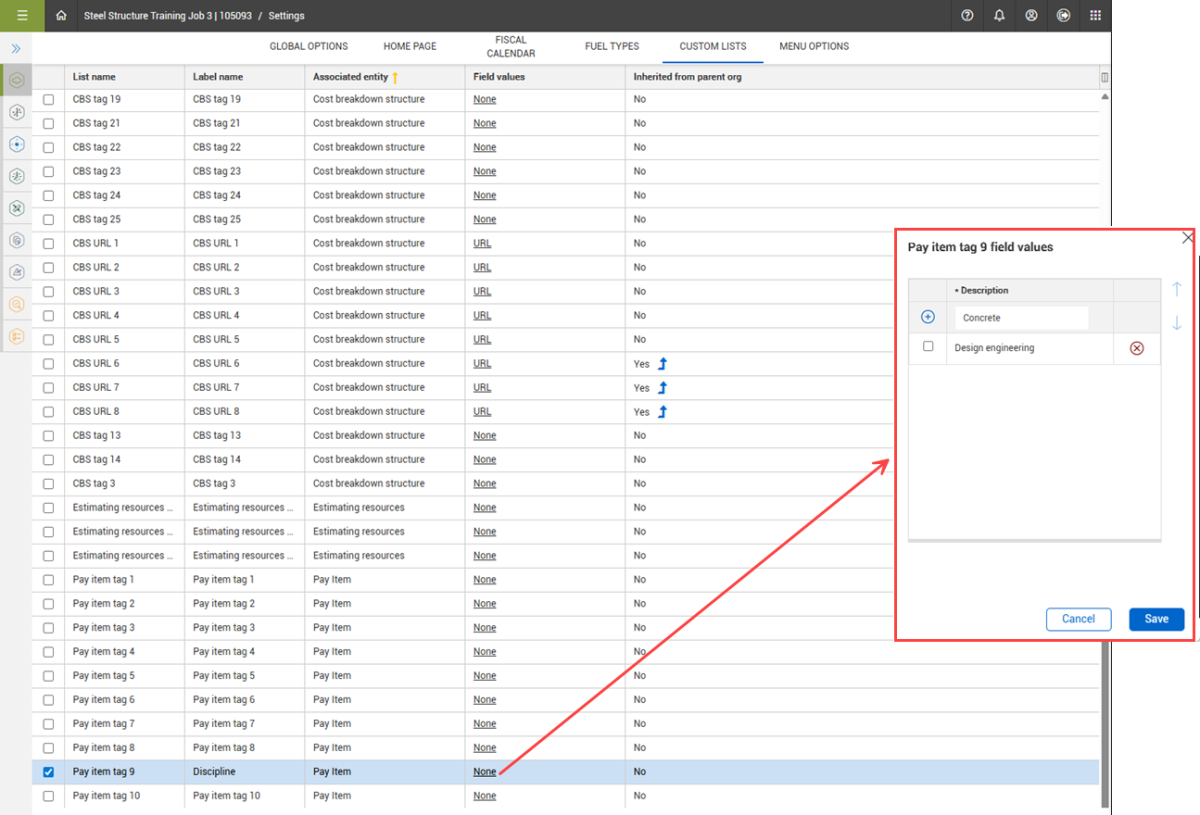Expand the left sidebar with double chevron
Image resolution: width=1200 pixels, height=815 pixels.
[x=16, y=48]
